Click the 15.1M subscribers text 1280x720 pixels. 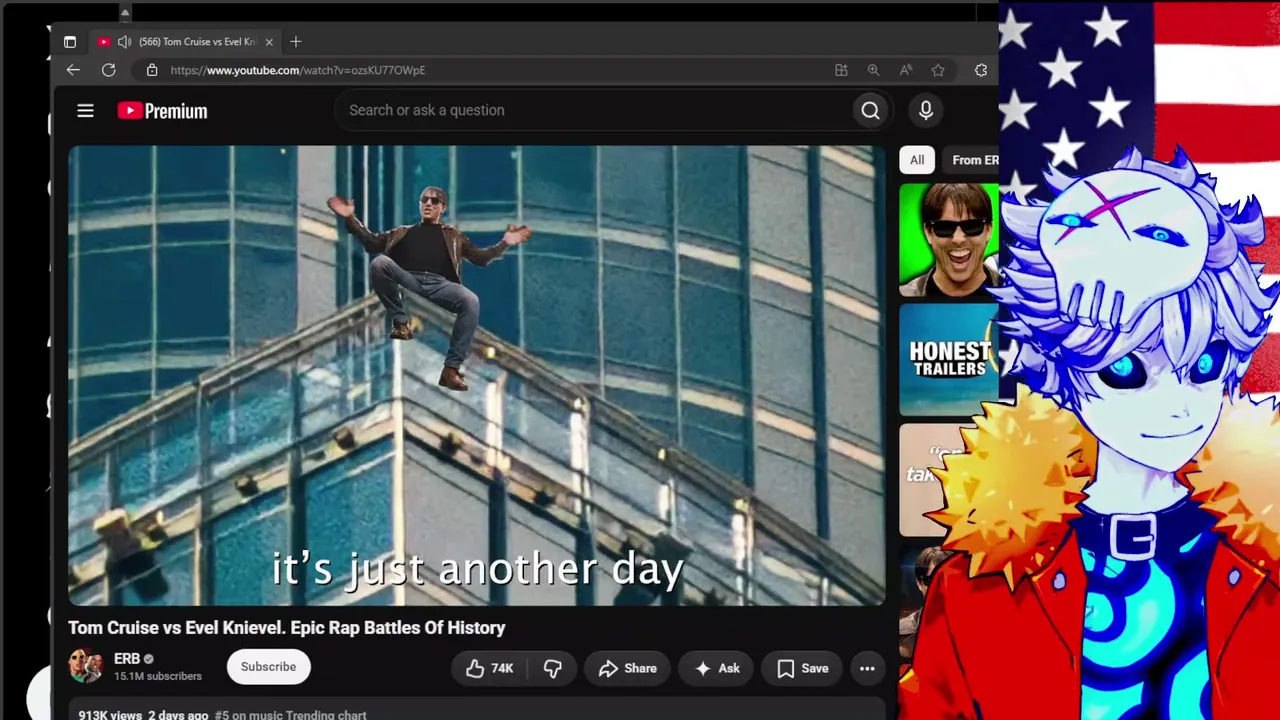[158, 677]
